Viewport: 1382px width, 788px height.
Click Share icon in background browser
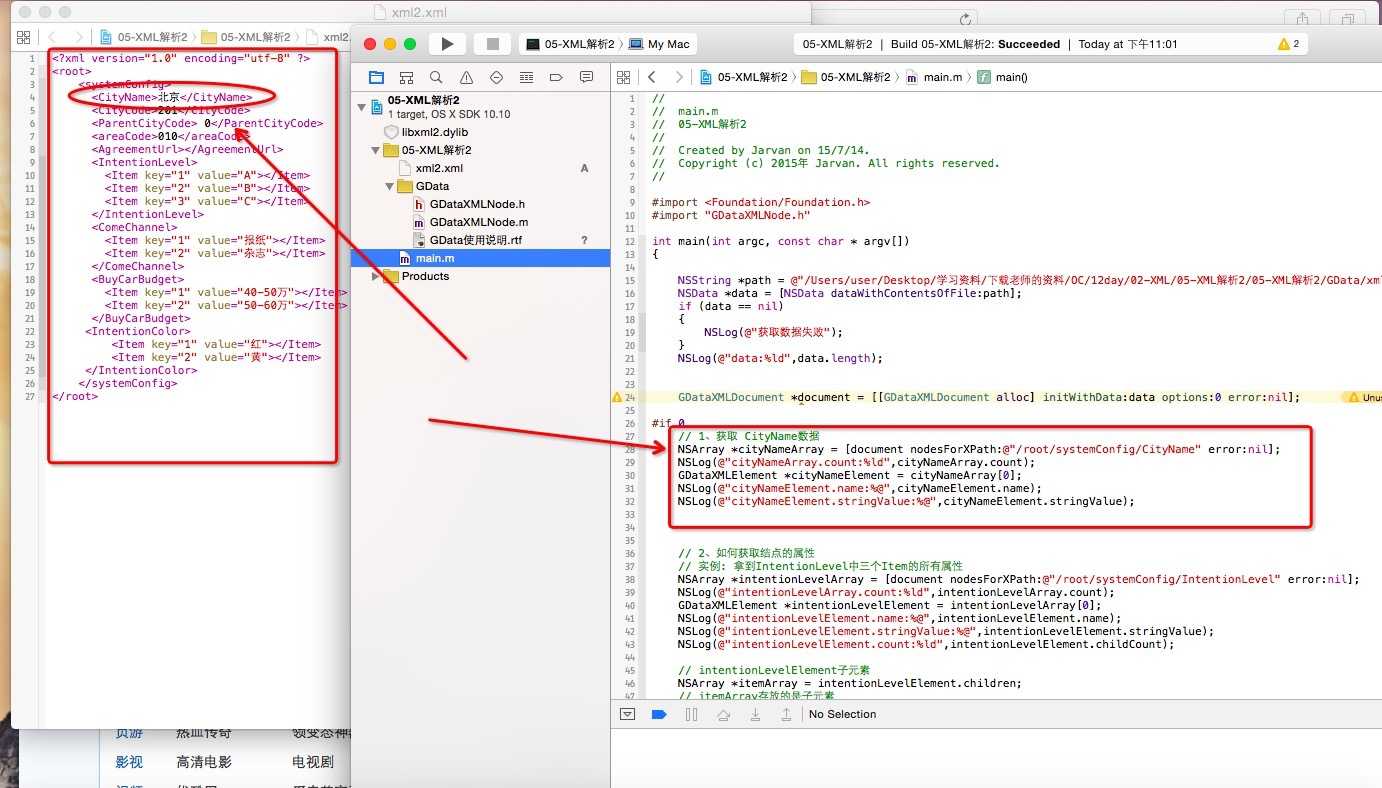point(1302,19)
